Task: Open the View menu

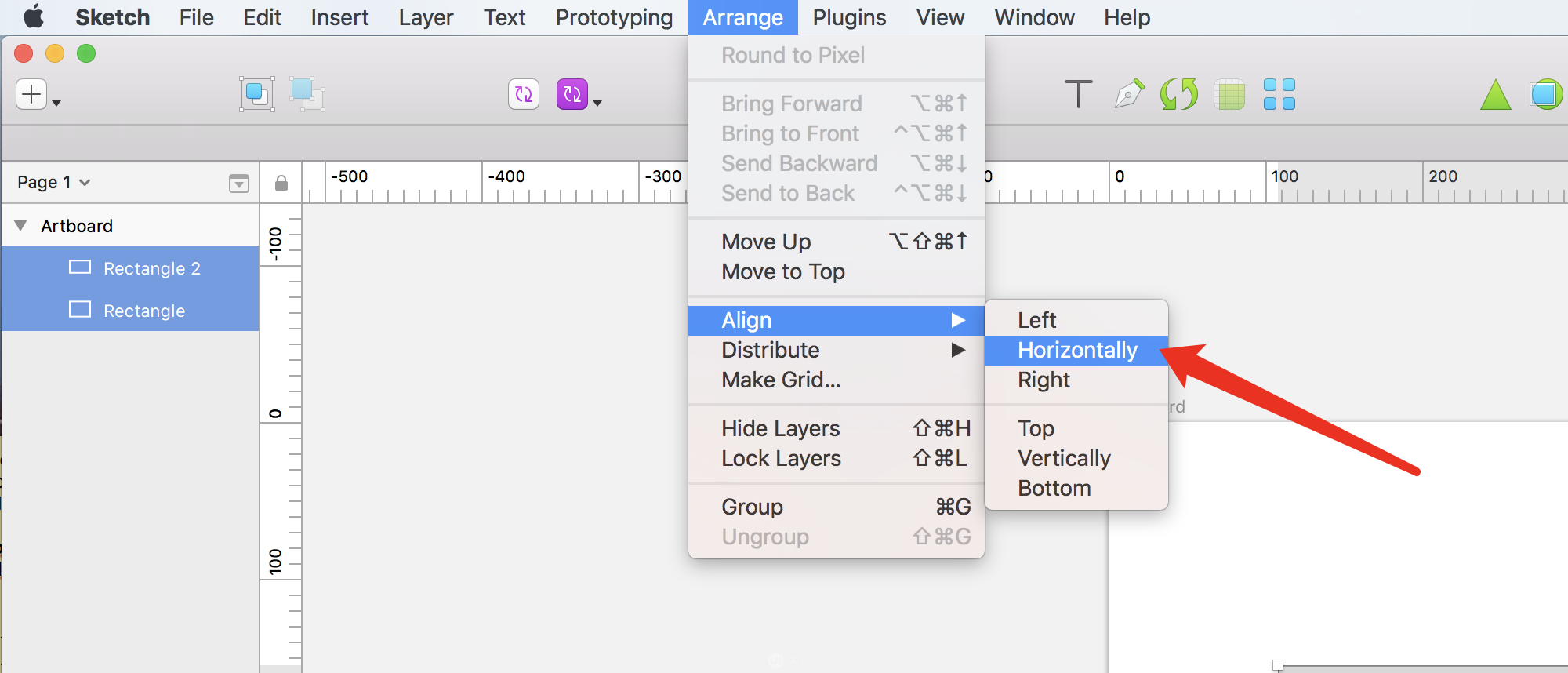Action: click(940, 17)
